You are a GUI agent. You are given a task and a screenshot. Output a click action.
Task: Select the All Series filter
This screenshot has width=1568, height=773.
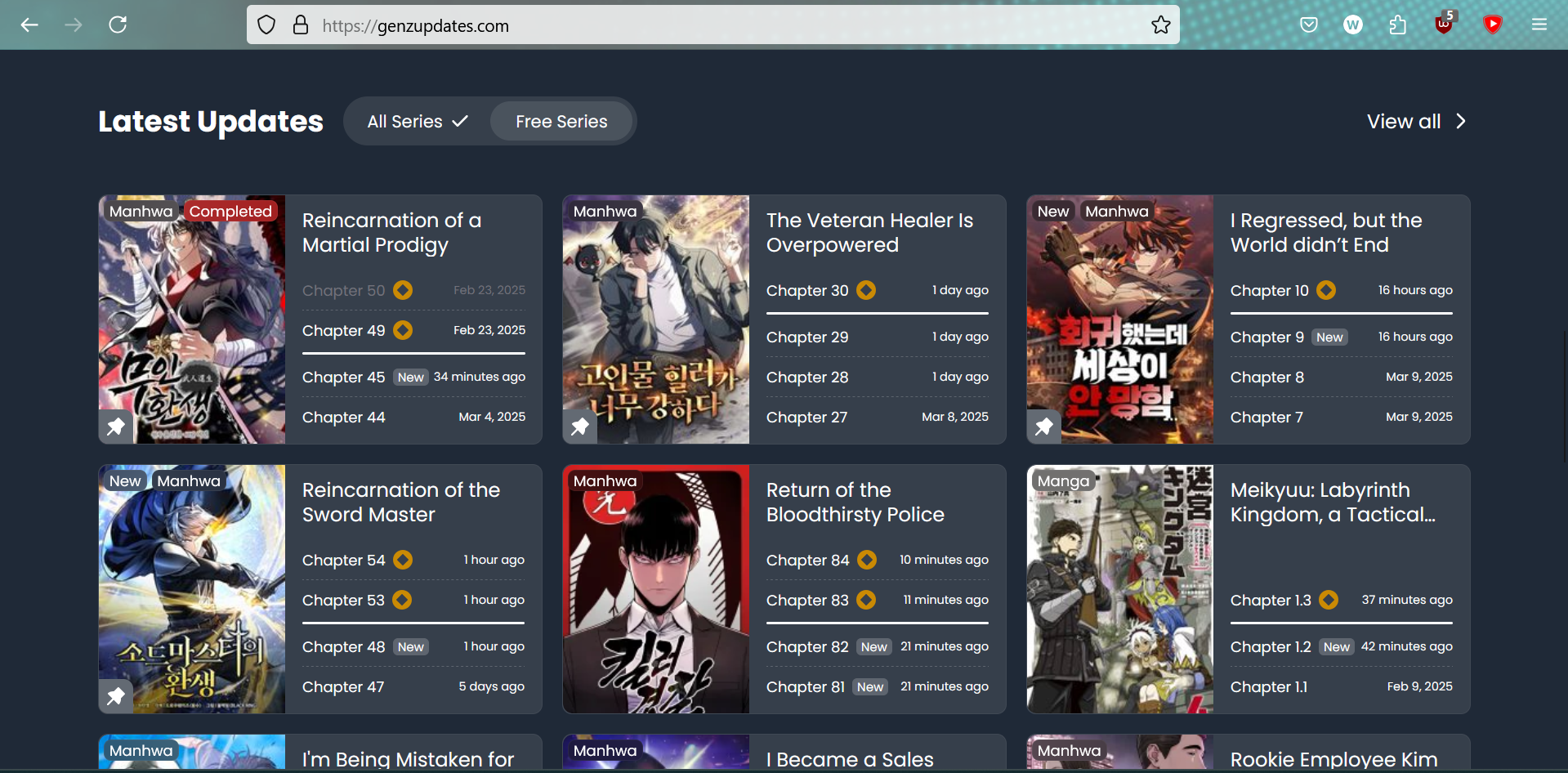click(418, 122)
